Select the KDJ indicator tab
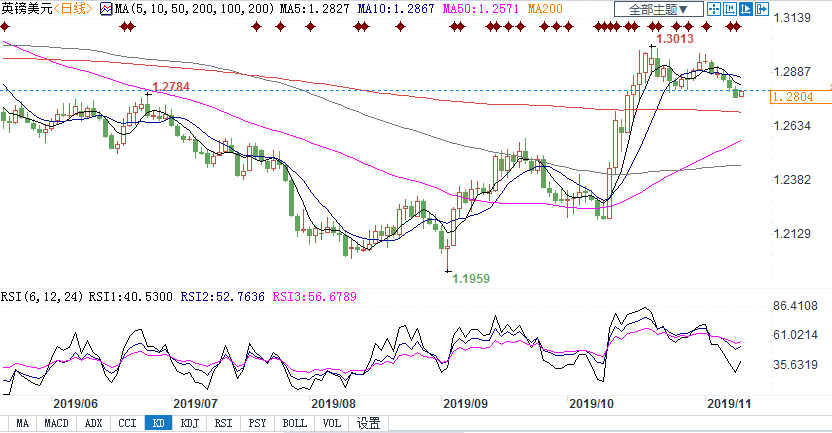832x433 pixels. [190, 424]
